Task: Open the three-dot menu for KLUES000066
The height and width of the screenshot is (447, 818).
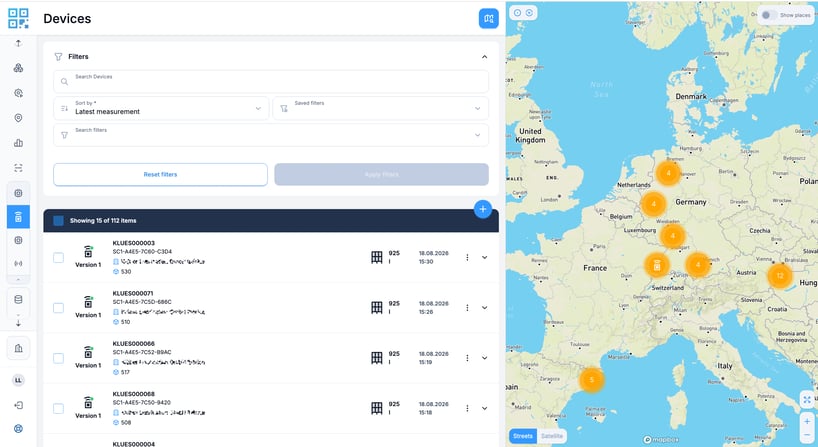Action: click(x=467, y=358)
